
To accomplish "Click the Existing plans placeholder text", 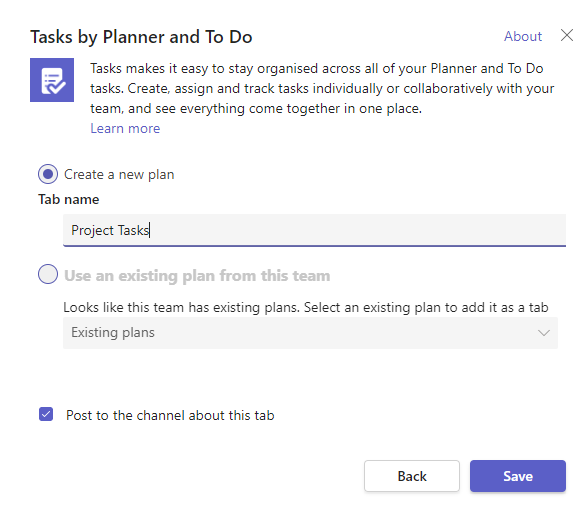I will point(113,332).
